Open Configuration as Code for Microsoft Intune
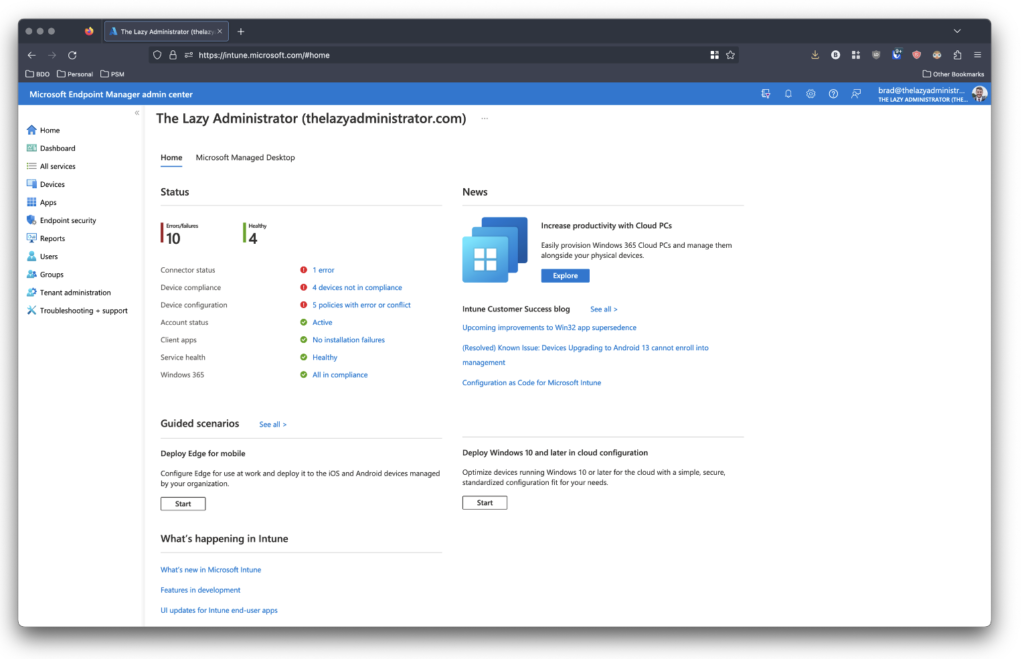The height and width of the screenshot is (659, 1024). (532, 383)
